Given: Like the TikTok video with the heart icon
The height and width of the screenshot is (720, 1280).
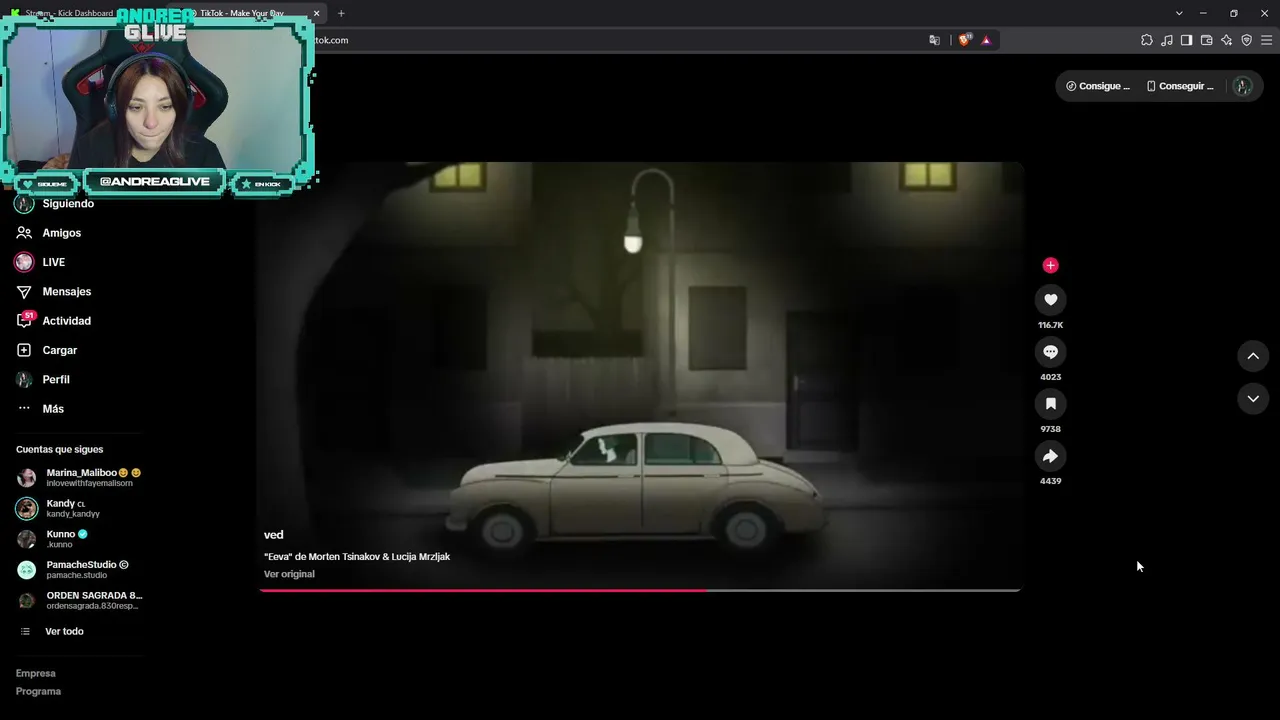Looking at the screenshot, I should [x=1050, y=300].
